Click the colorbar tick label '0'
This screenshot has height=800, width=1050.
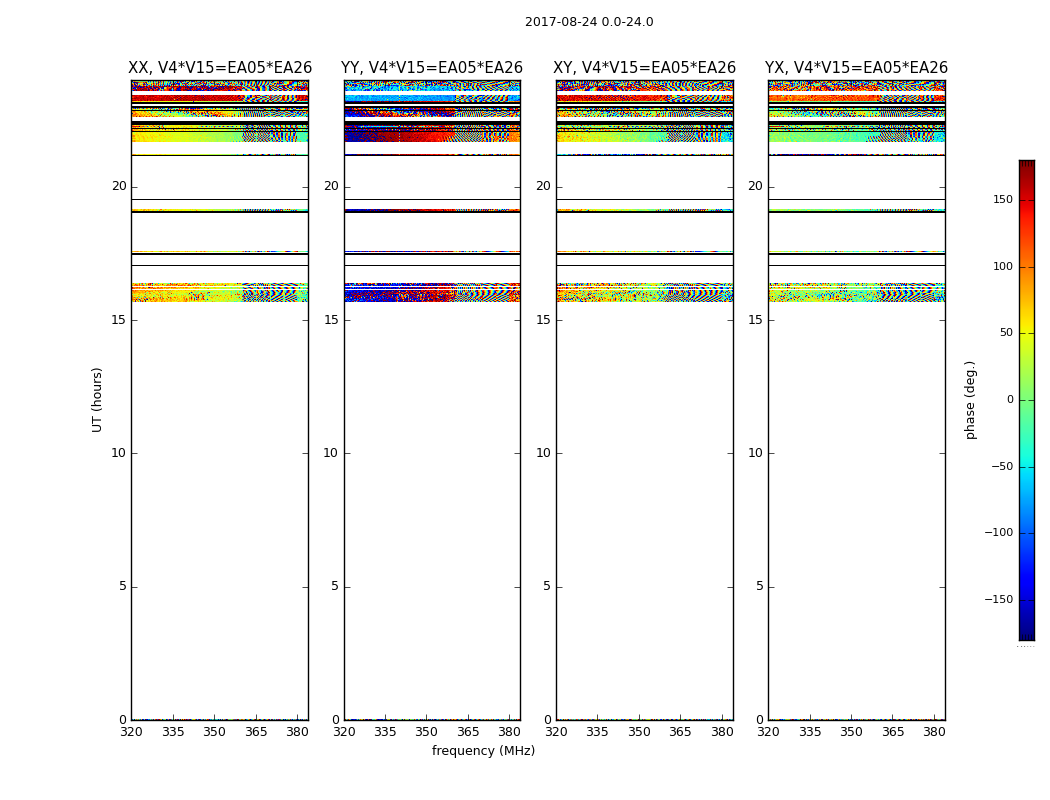pos(1009,400)
